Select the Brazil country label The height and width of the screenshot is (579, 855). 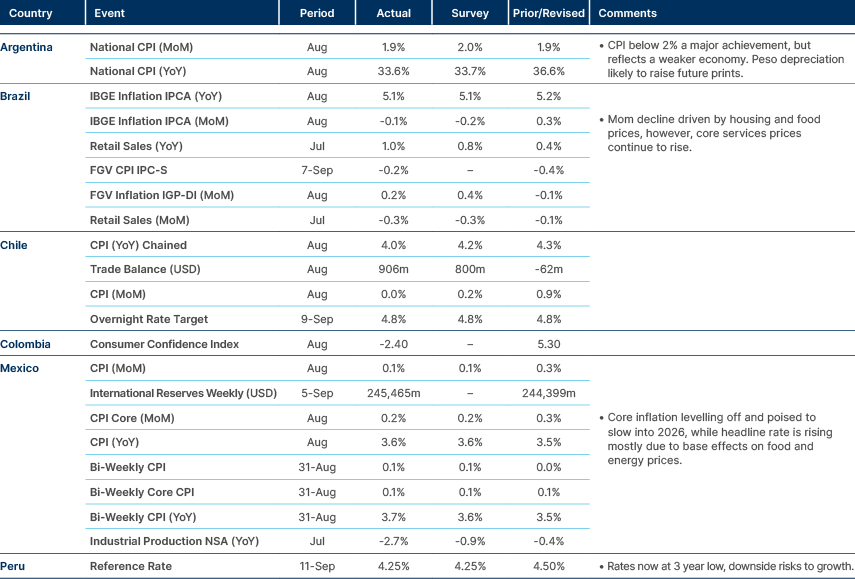(18, 96)
